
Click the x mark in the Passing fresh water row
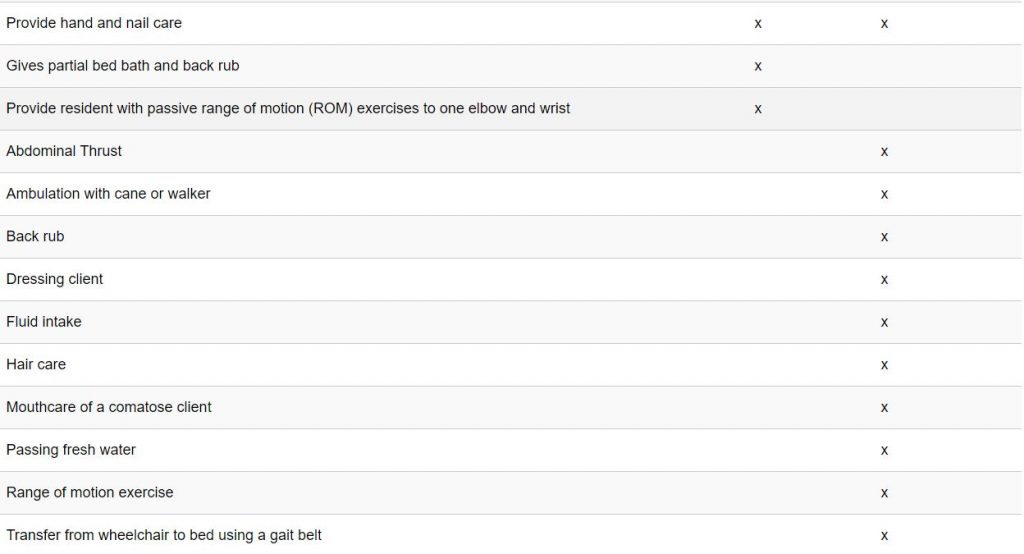click(884, 451)
